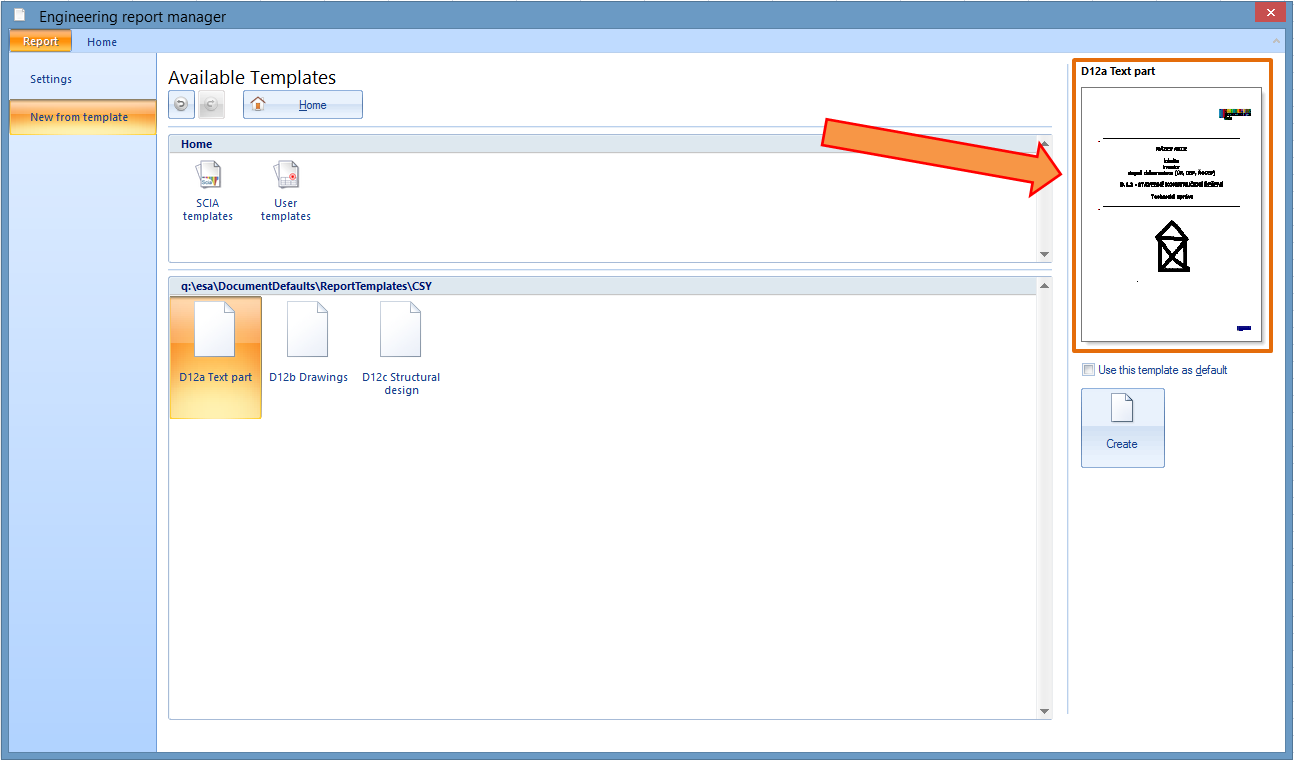
Task: Switch to the Home ribbon tab
Action: 102,42
